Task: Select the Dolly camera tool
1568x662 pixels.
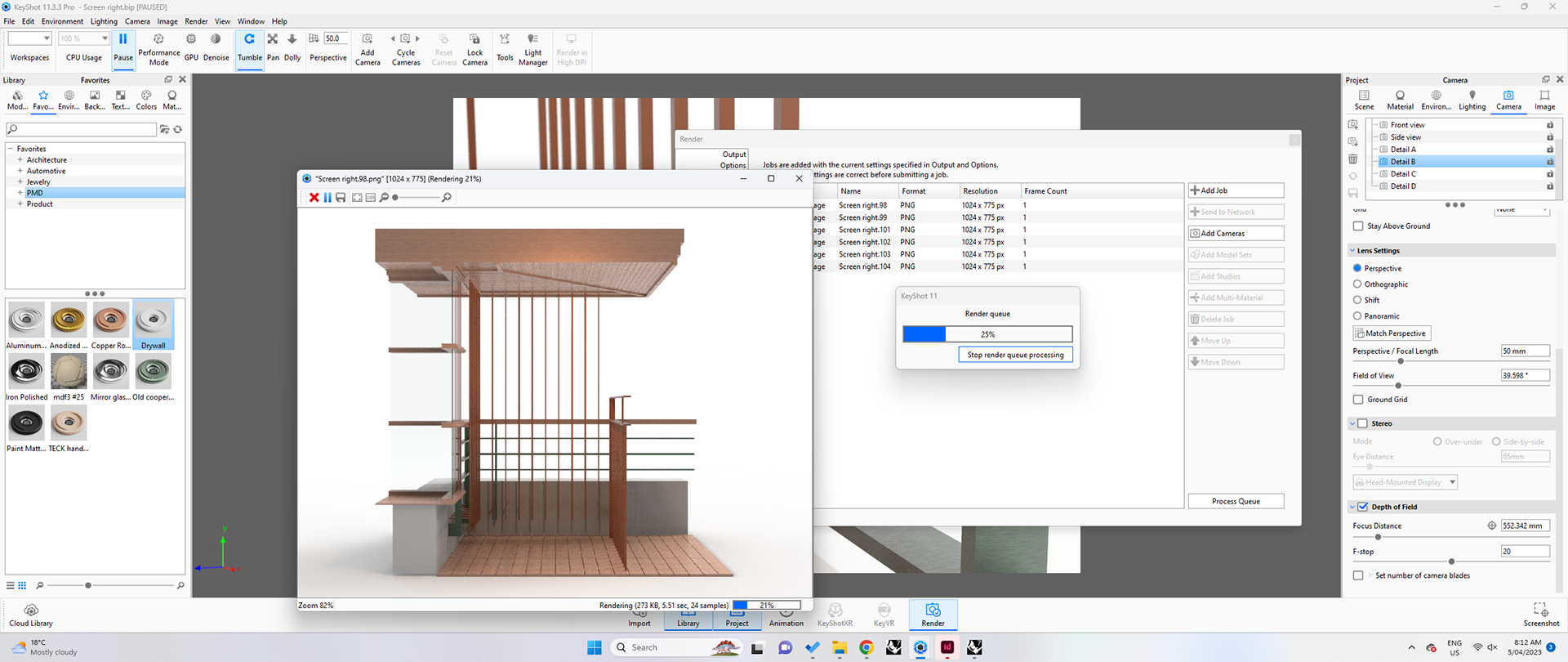Action: [x=292, y=47]
